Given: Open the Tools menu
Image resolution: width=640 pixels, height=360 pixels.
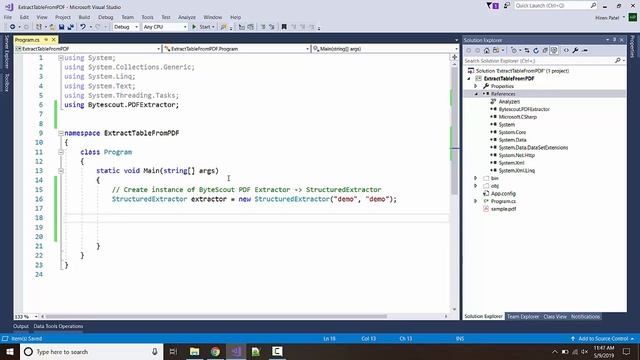Looking at the screenshot, I should coord(147,17).
